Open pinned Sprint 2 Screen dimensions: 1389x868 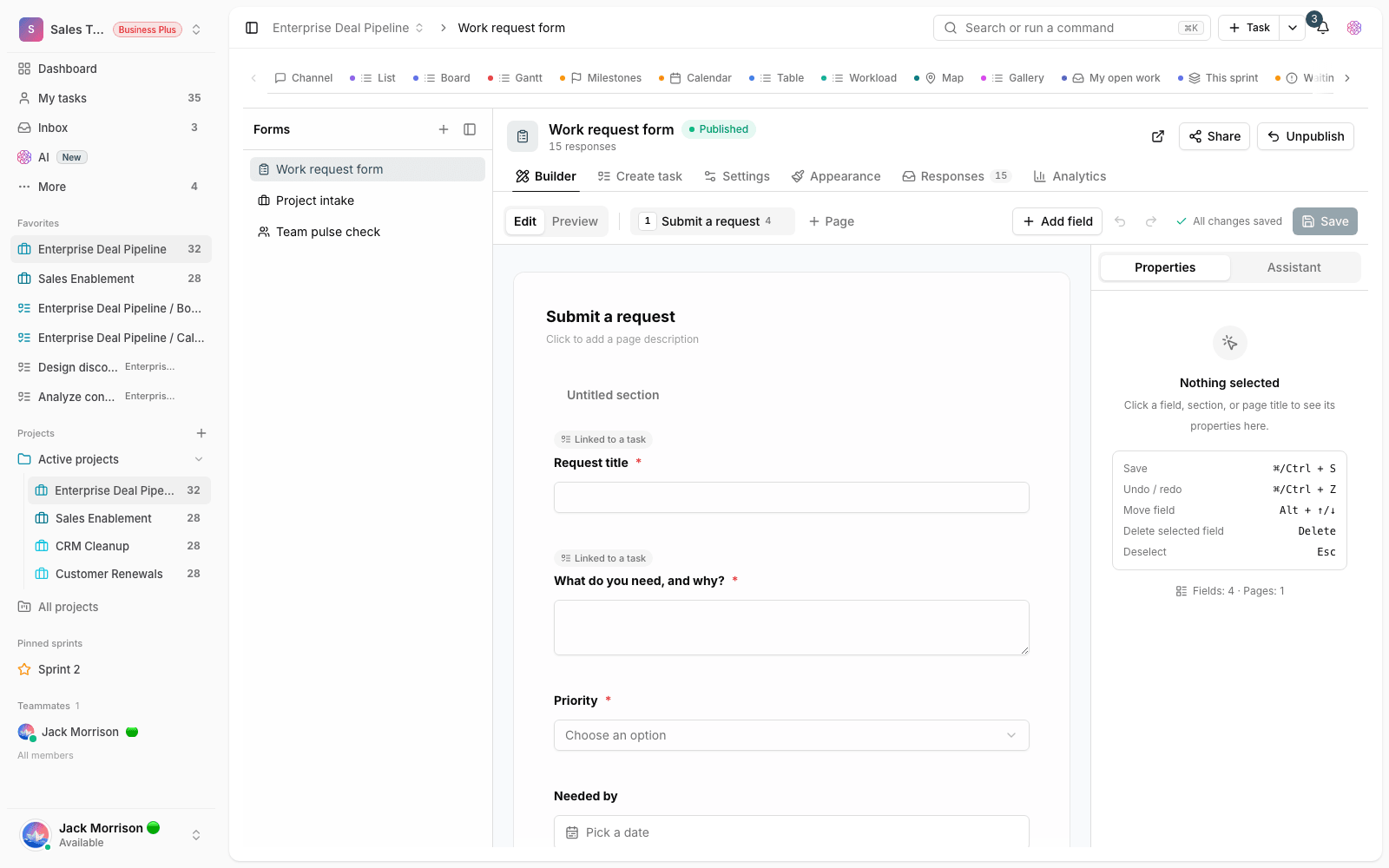coord(111,669)
